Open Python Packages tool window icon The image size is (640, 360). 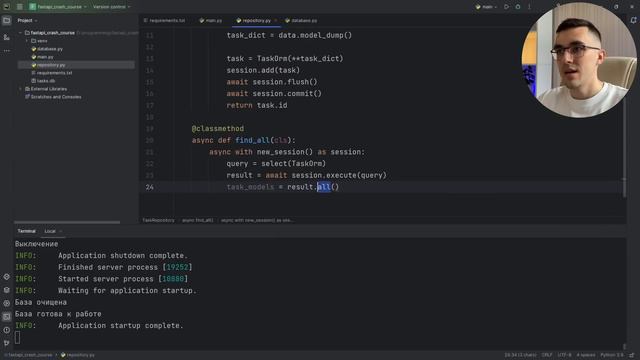(x=7, y=290)
